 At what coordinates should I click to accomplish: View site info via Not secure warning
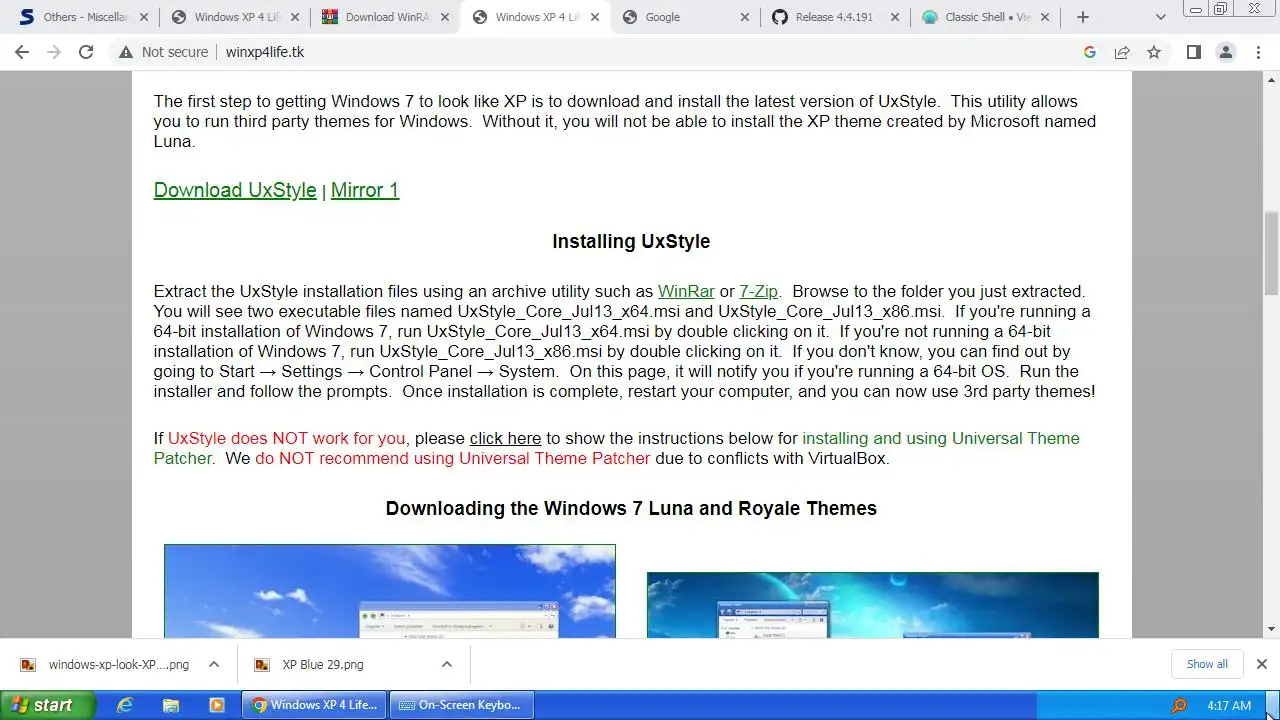(x=163, y=52)
